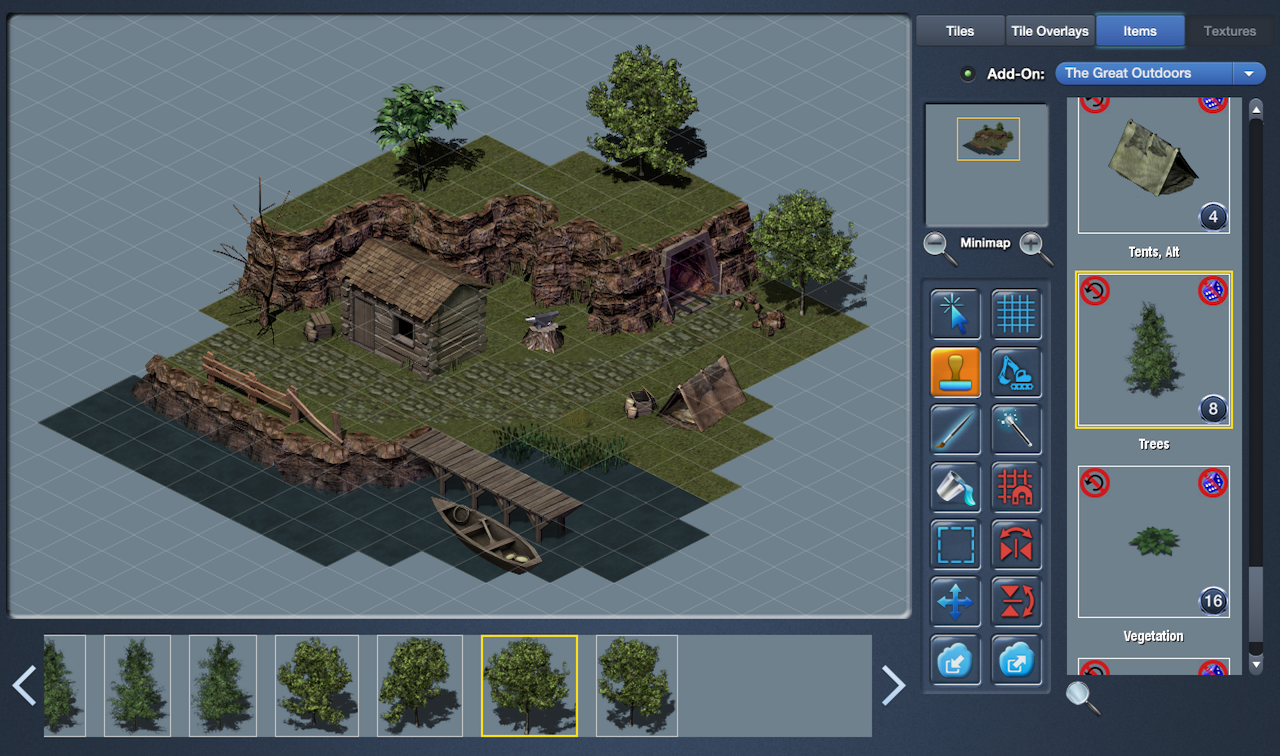
Task: Click the minimap preview
Action: click(987, 165)
